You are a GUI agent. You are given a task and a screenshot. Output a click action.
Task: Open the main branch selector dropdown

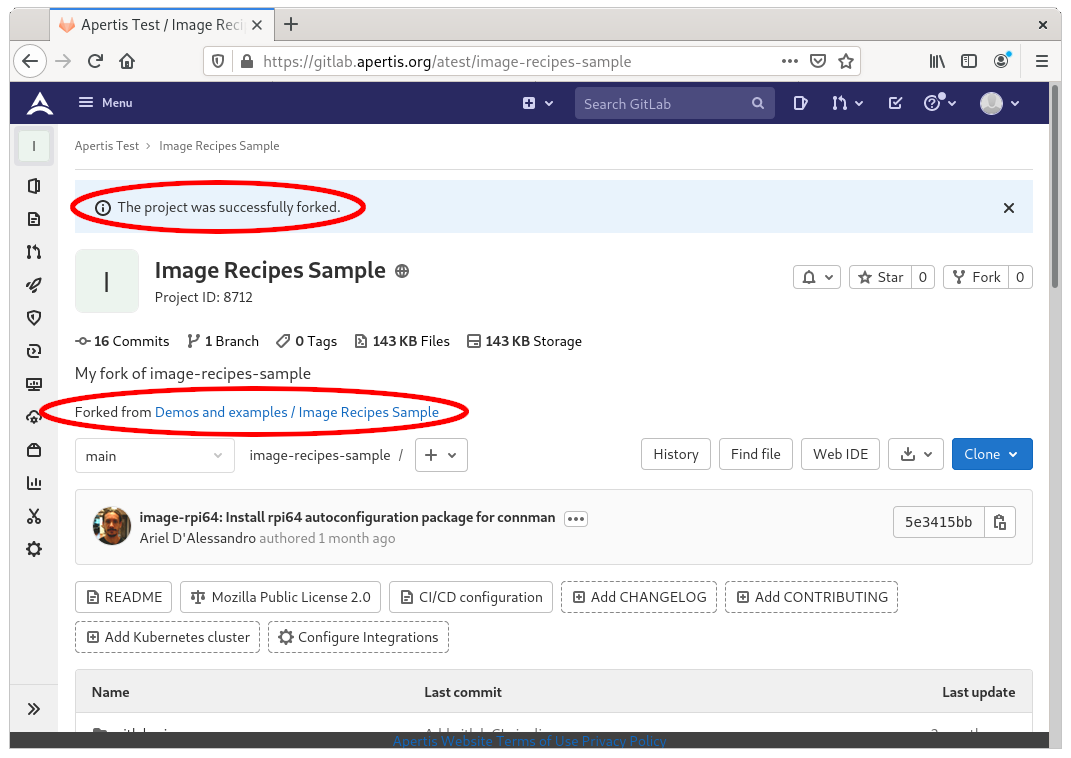[154, 455]
